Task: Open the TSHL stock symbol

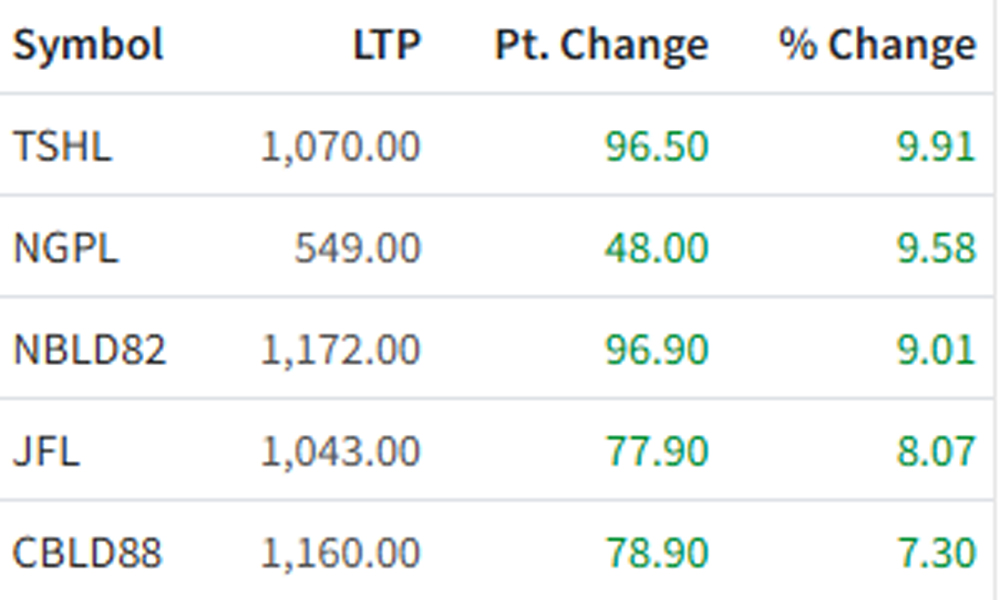Action: click(x=62, y=146)
